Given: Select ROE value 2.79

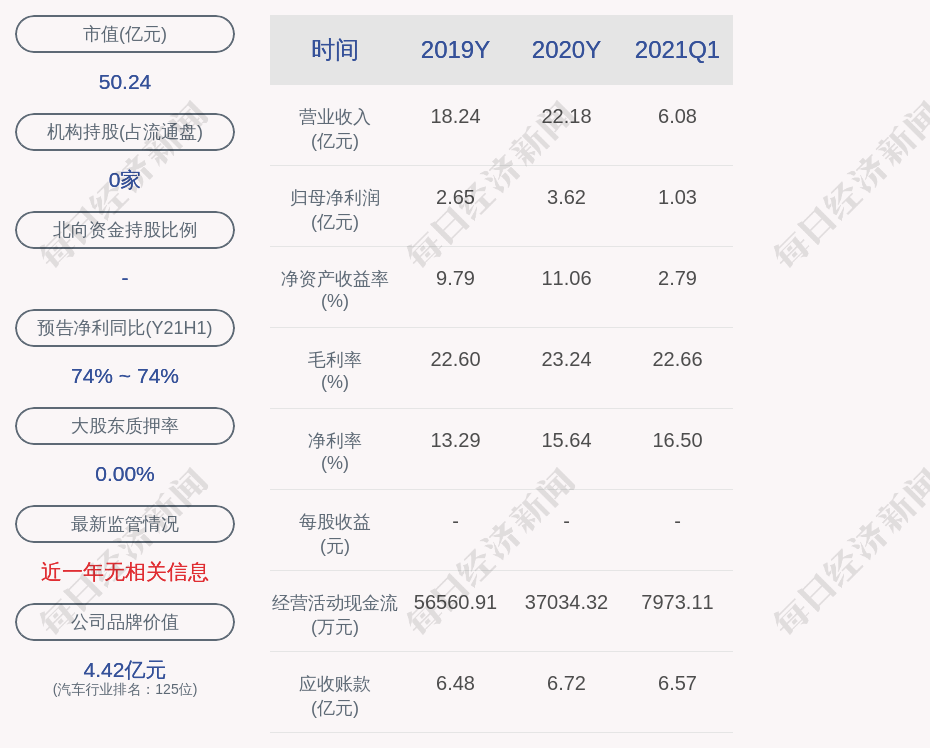Looking at the screenshot, I should point(677,278).
